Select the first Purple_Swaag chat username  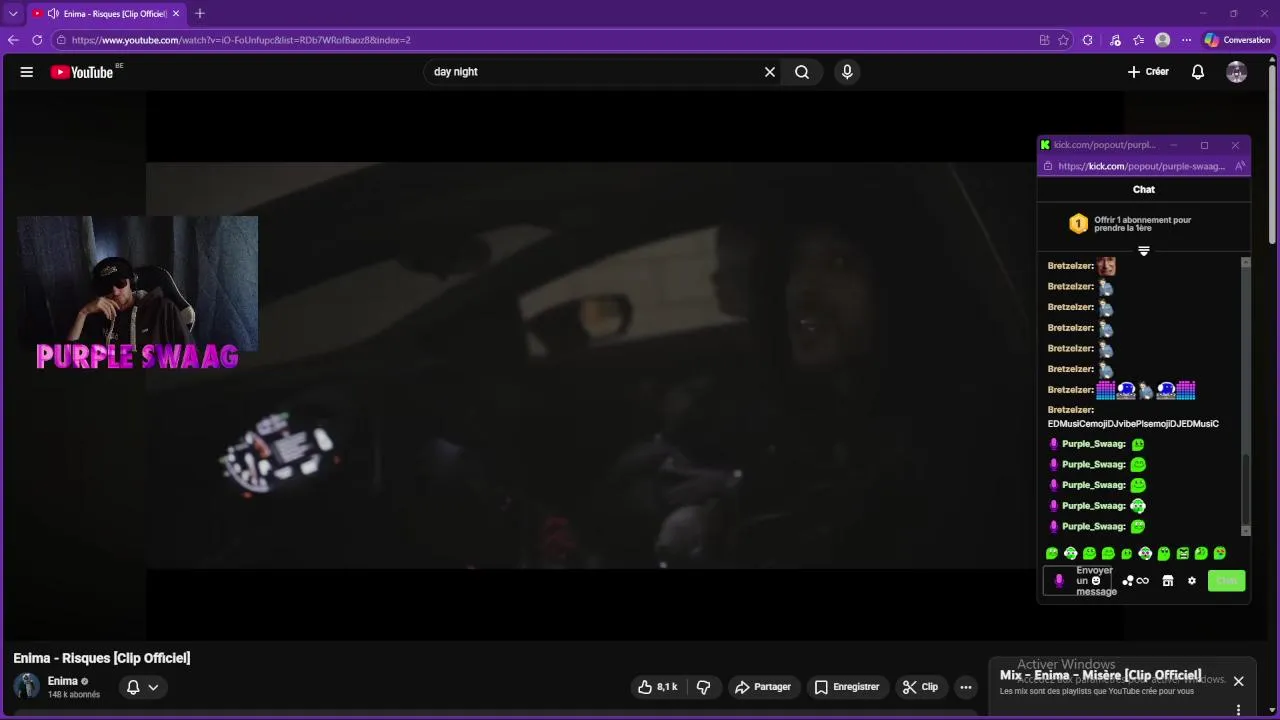click(x=1093, y=444)
